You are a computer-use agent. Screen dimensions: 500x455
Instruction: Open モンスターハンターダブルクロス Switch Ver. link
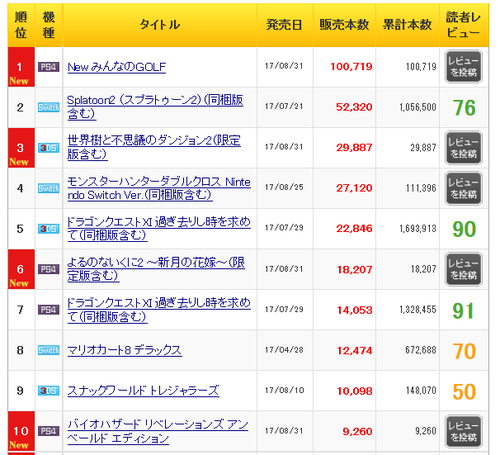pyautogui.click(x=159, y=188)
